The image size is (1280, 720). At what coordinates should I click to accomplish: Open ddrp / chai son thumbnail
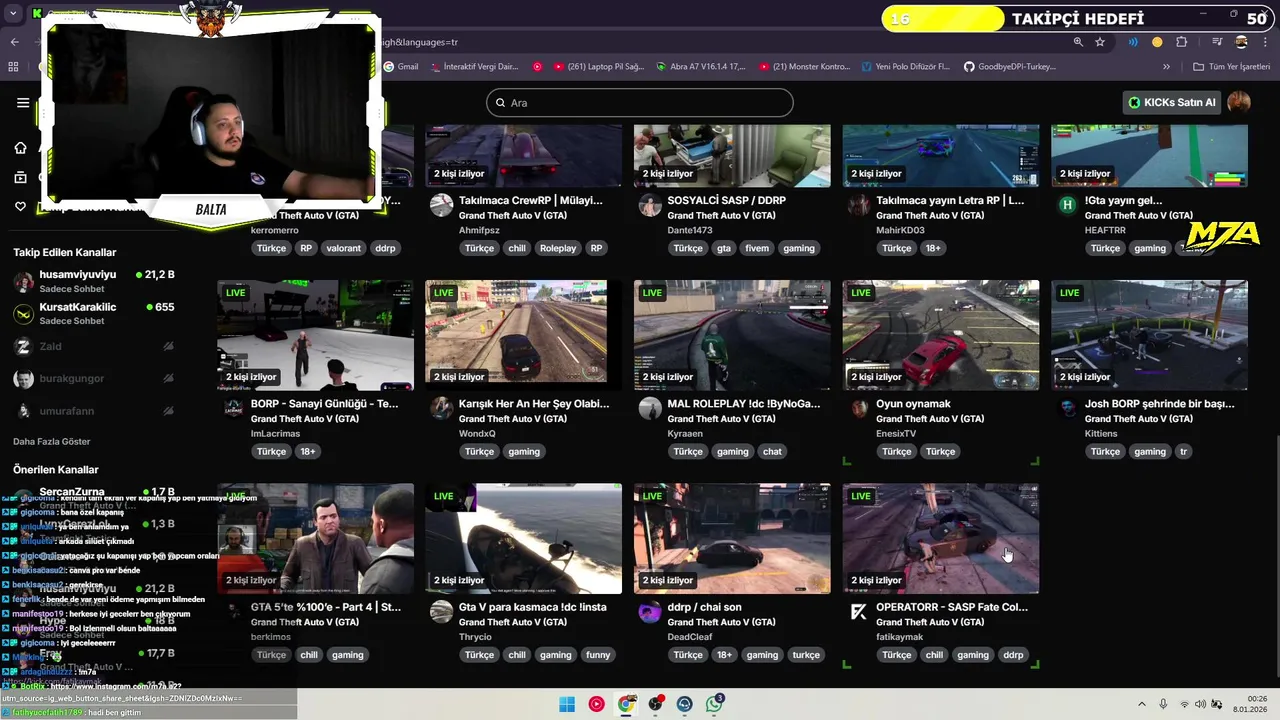point(732,538)
